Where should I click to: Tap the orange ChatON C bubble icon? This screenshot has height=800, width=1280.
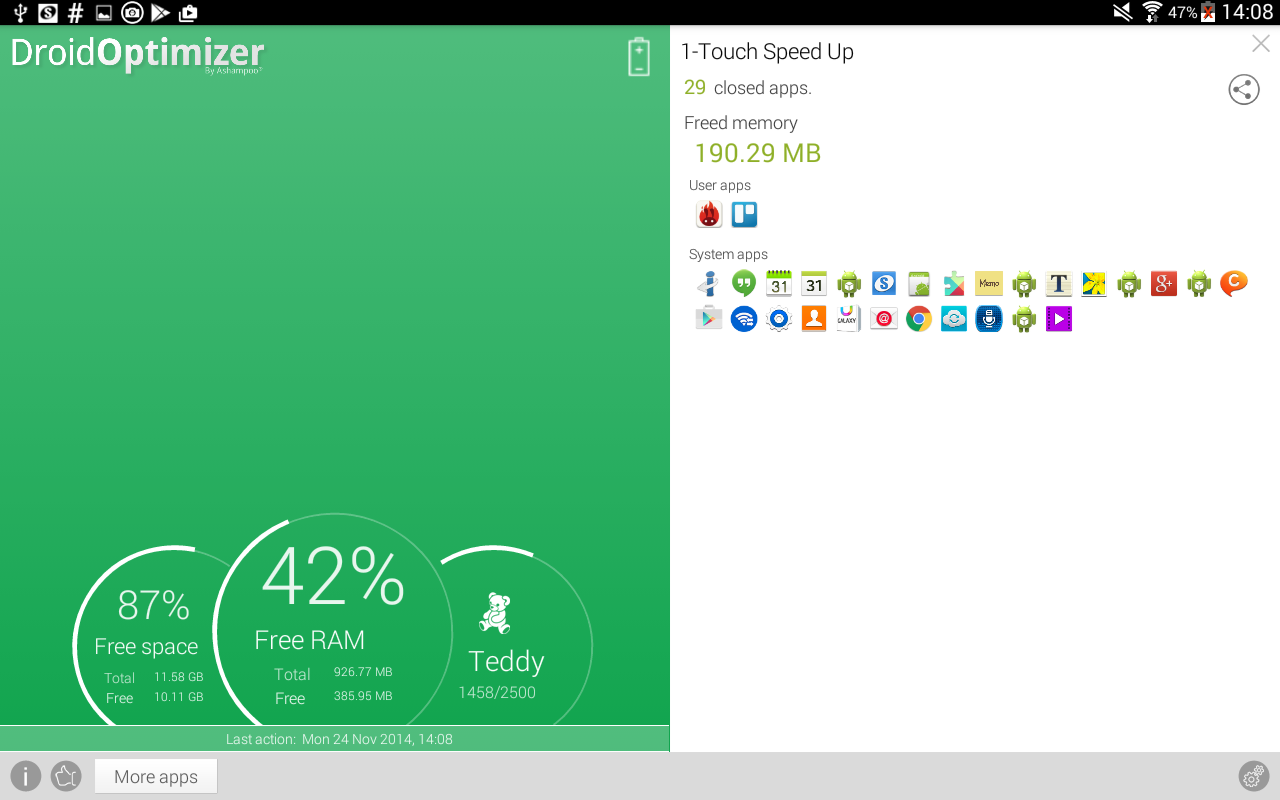pyautogui.click(x=1234, y=284)
